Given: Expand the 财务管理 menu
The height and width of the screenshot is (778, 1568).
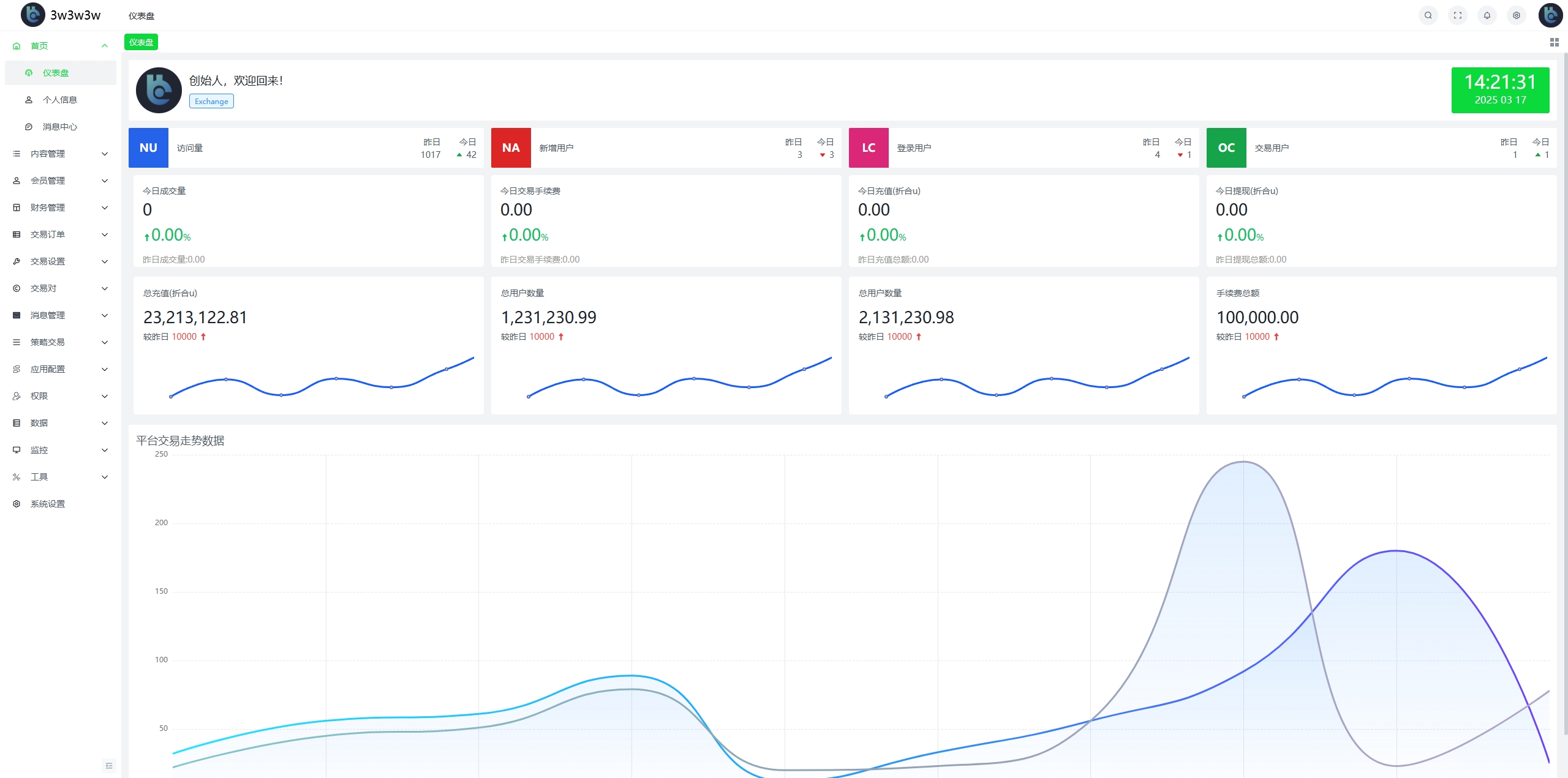Looking at the screenshot, I should (60, 208).
